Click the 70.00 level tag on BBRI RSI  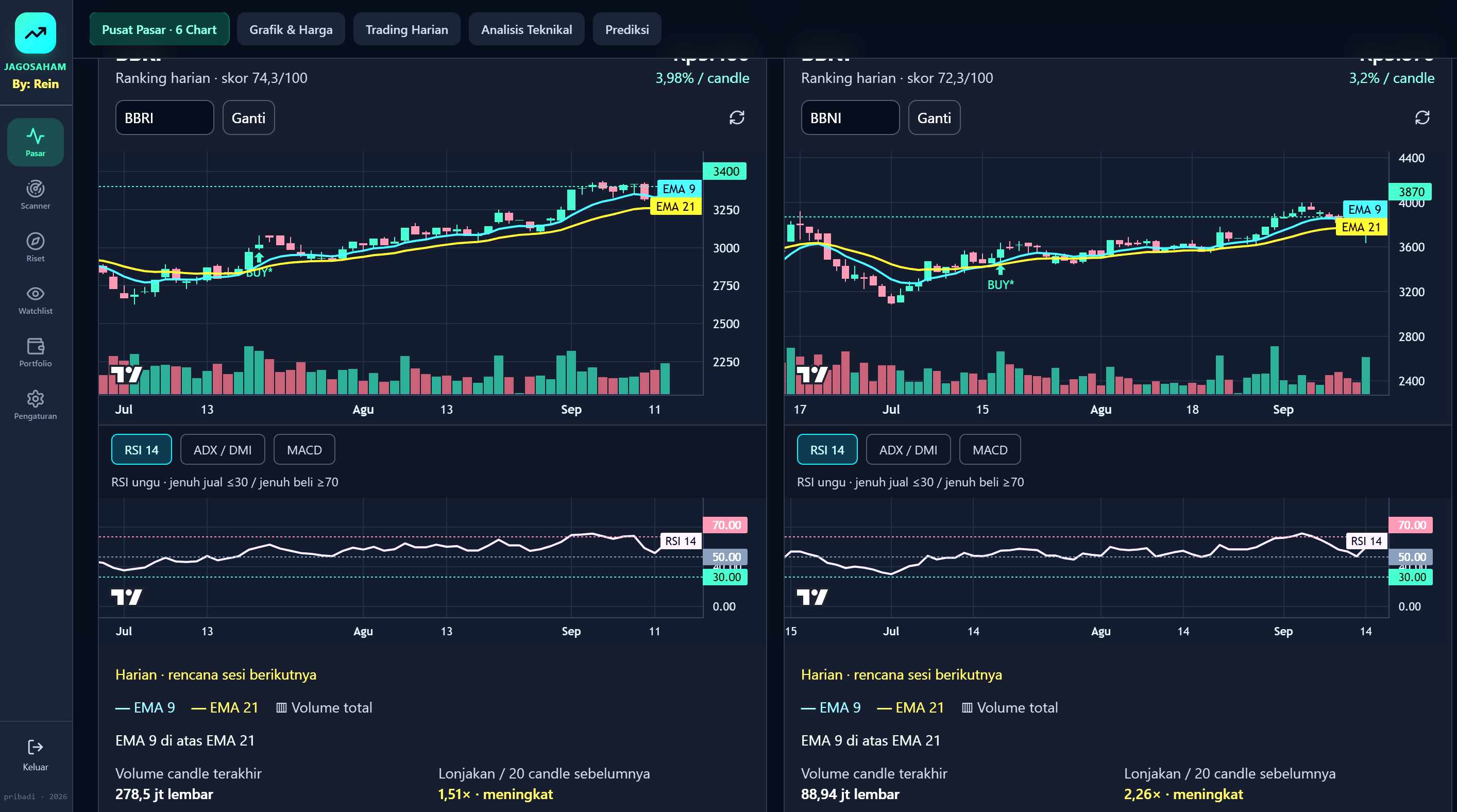pyautogui.click(x=725, y=525)
